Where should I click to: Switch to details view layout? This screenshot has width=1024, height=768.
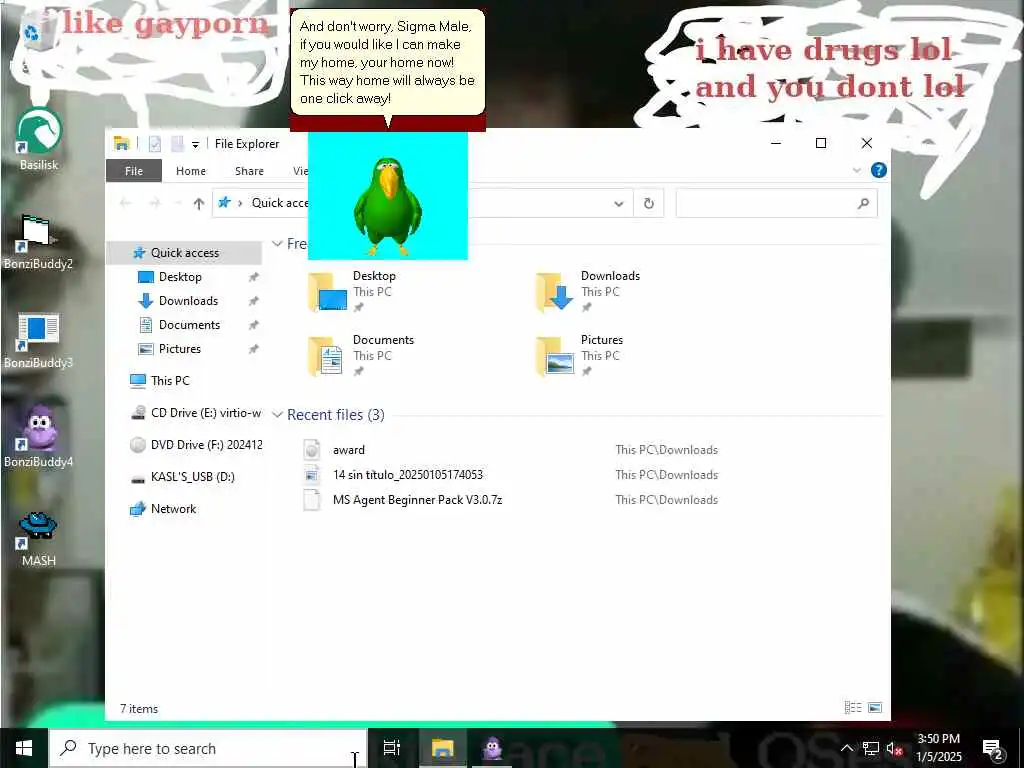(x=852, y=707)
